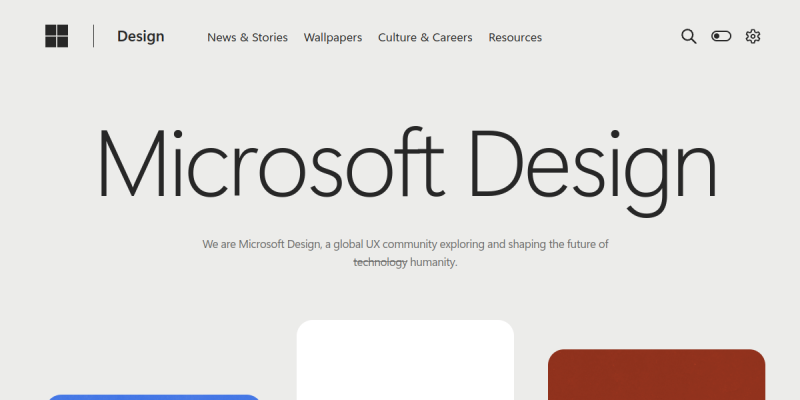Open the settings gear icon

coord(753,36)
